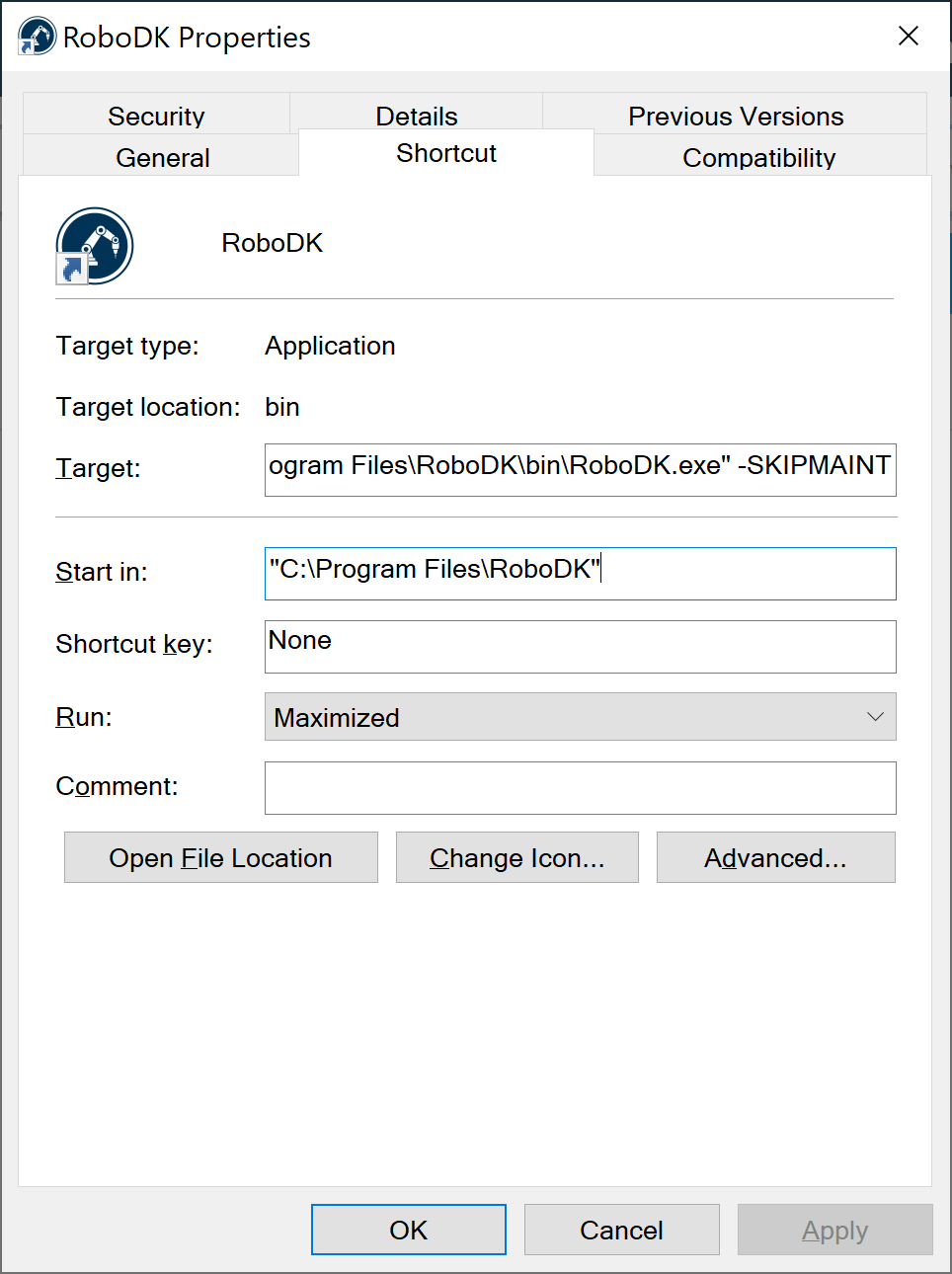
Task: Close the RoboDK Properties dialog
Action: 909,37
